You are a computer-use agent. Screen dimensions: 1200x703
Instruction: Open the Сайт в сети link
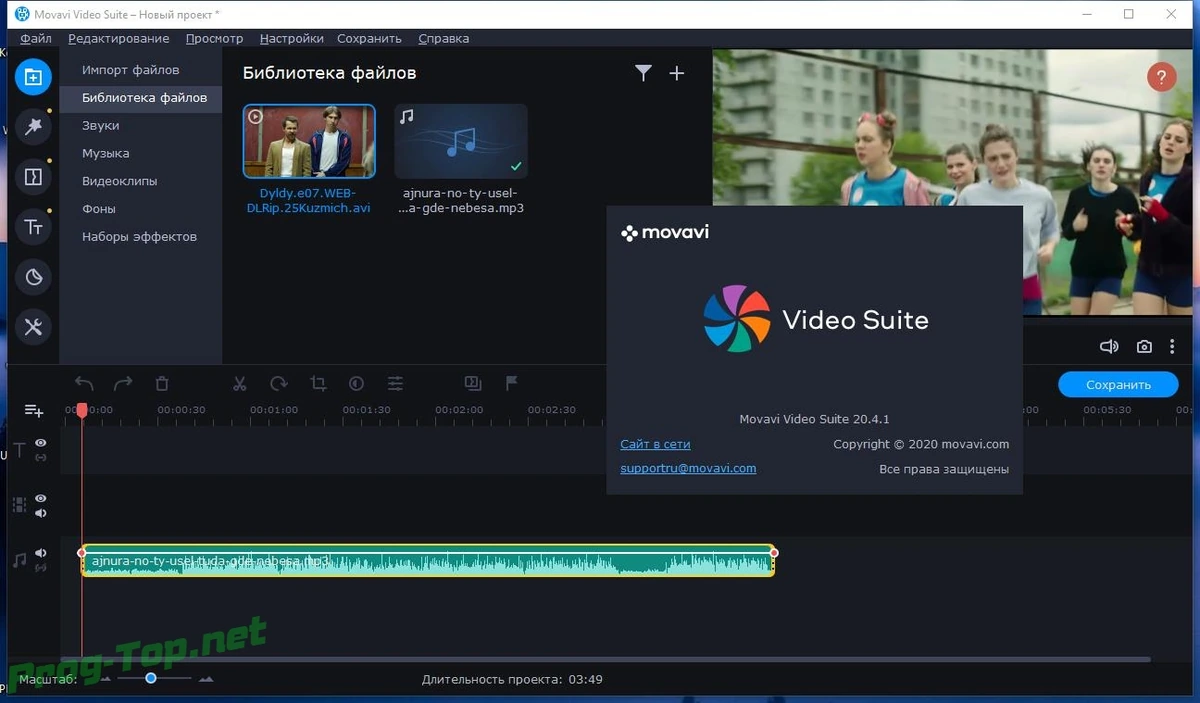(x=655, y=444)
